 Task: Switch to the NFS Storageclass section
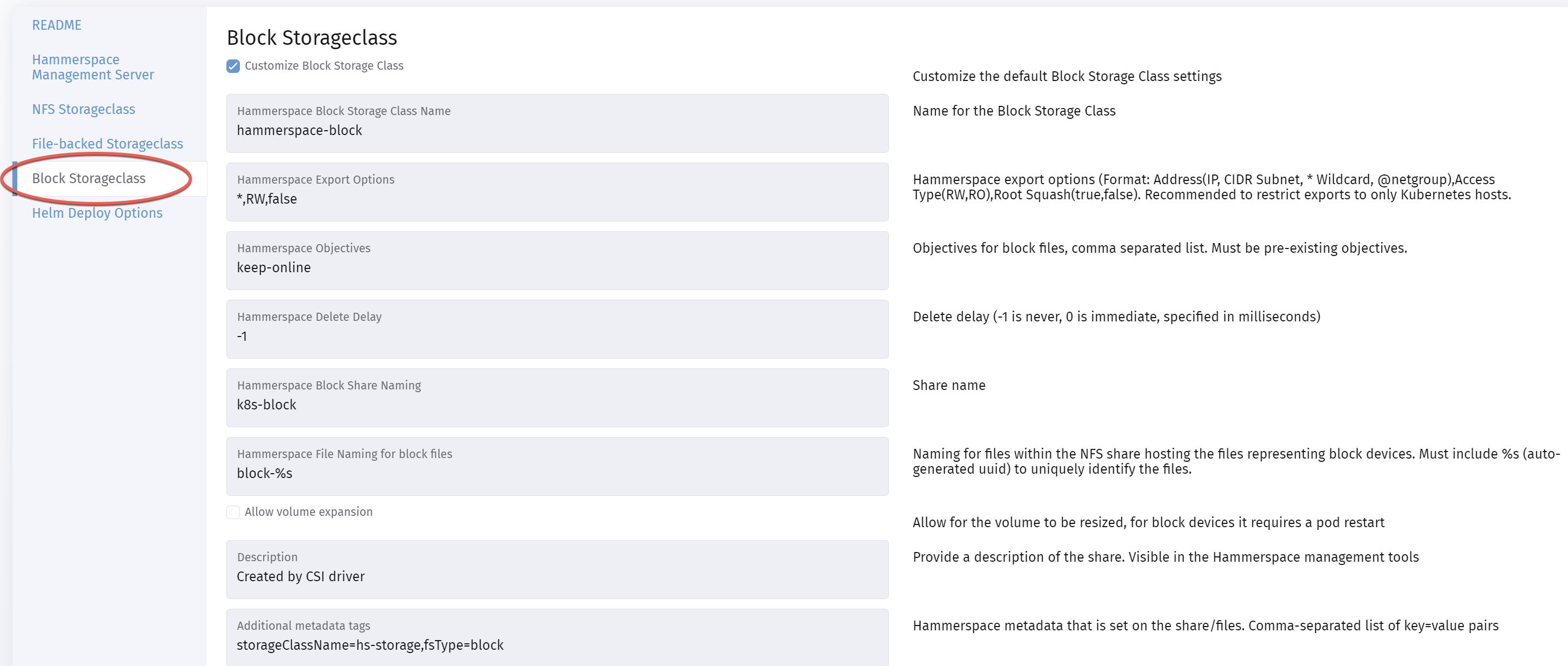[x=83, y=109]
